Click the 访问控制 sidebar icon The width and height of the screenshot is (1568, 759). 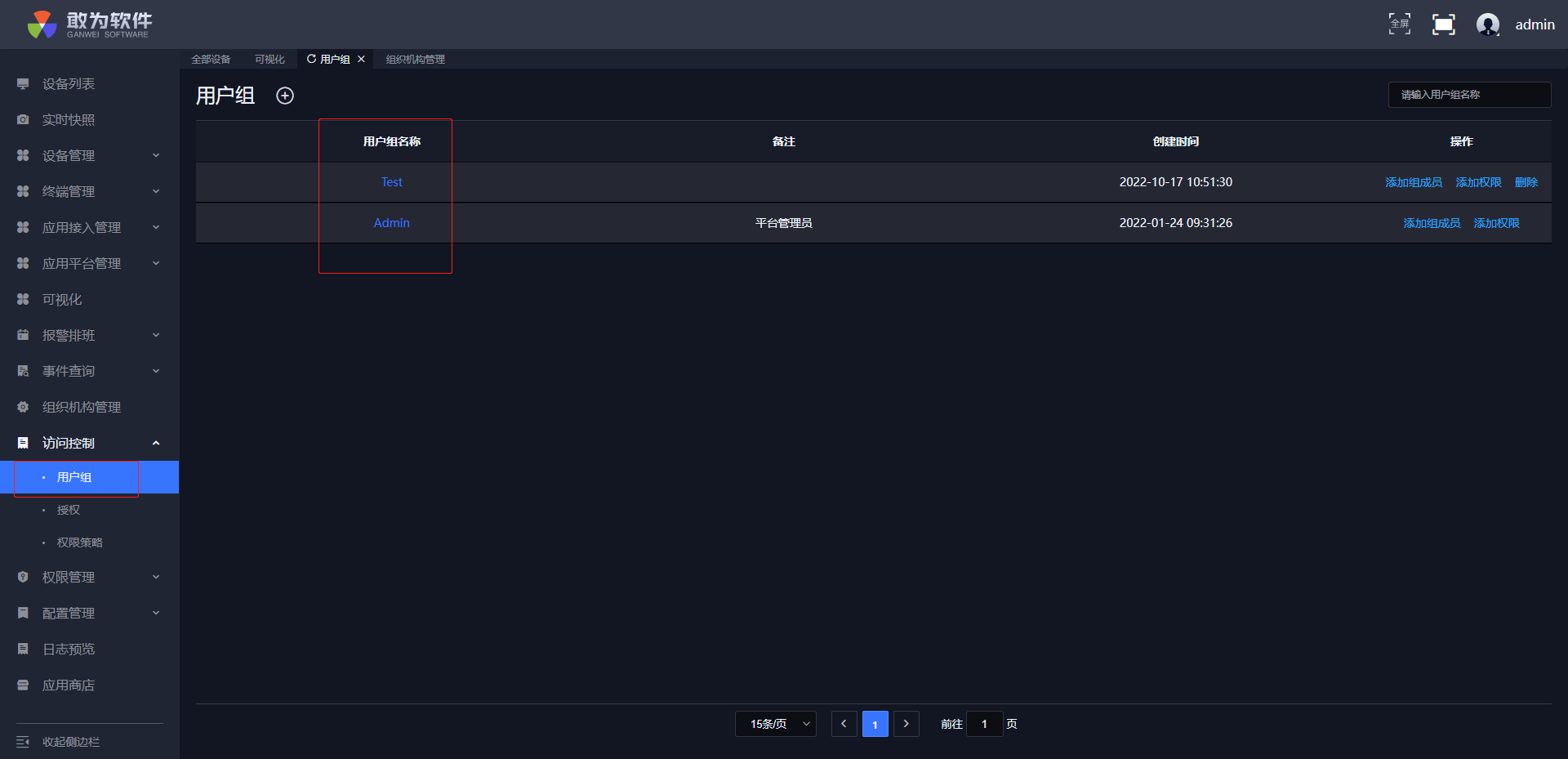click(x=23, y=444)
